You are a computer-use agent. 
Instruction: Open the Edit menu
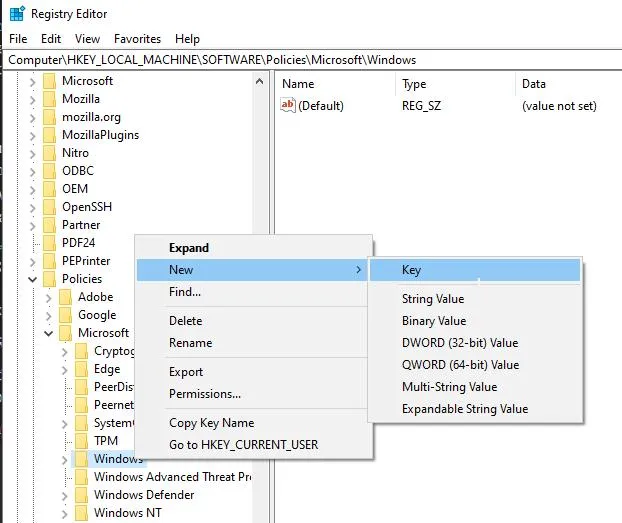[x=51, y=39]
